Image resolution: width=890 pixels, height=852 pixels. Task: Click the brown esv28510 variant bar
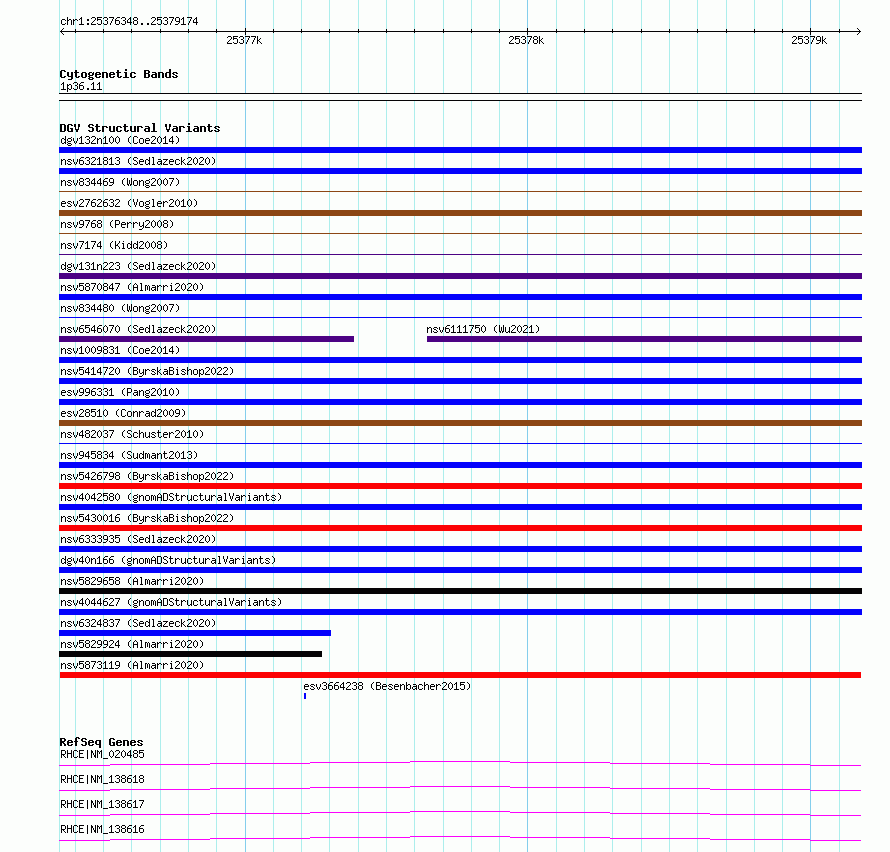tap(460, 423)
